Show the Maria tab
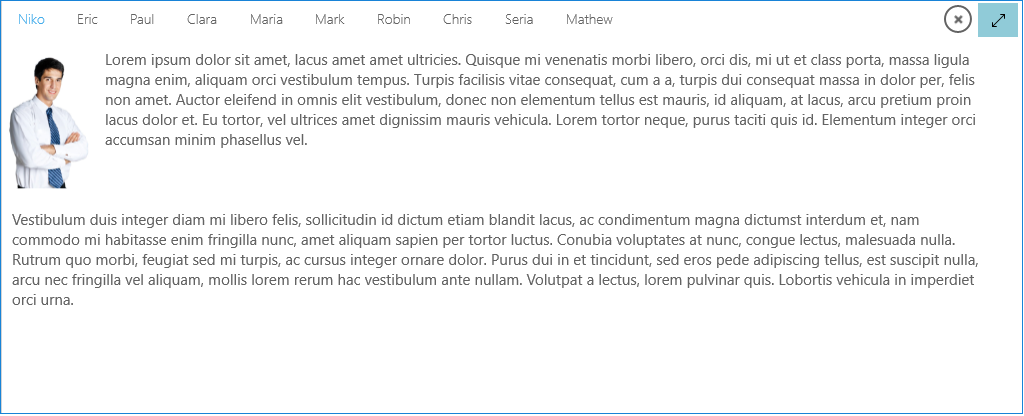1024x416 pixels. click(266, 20)
